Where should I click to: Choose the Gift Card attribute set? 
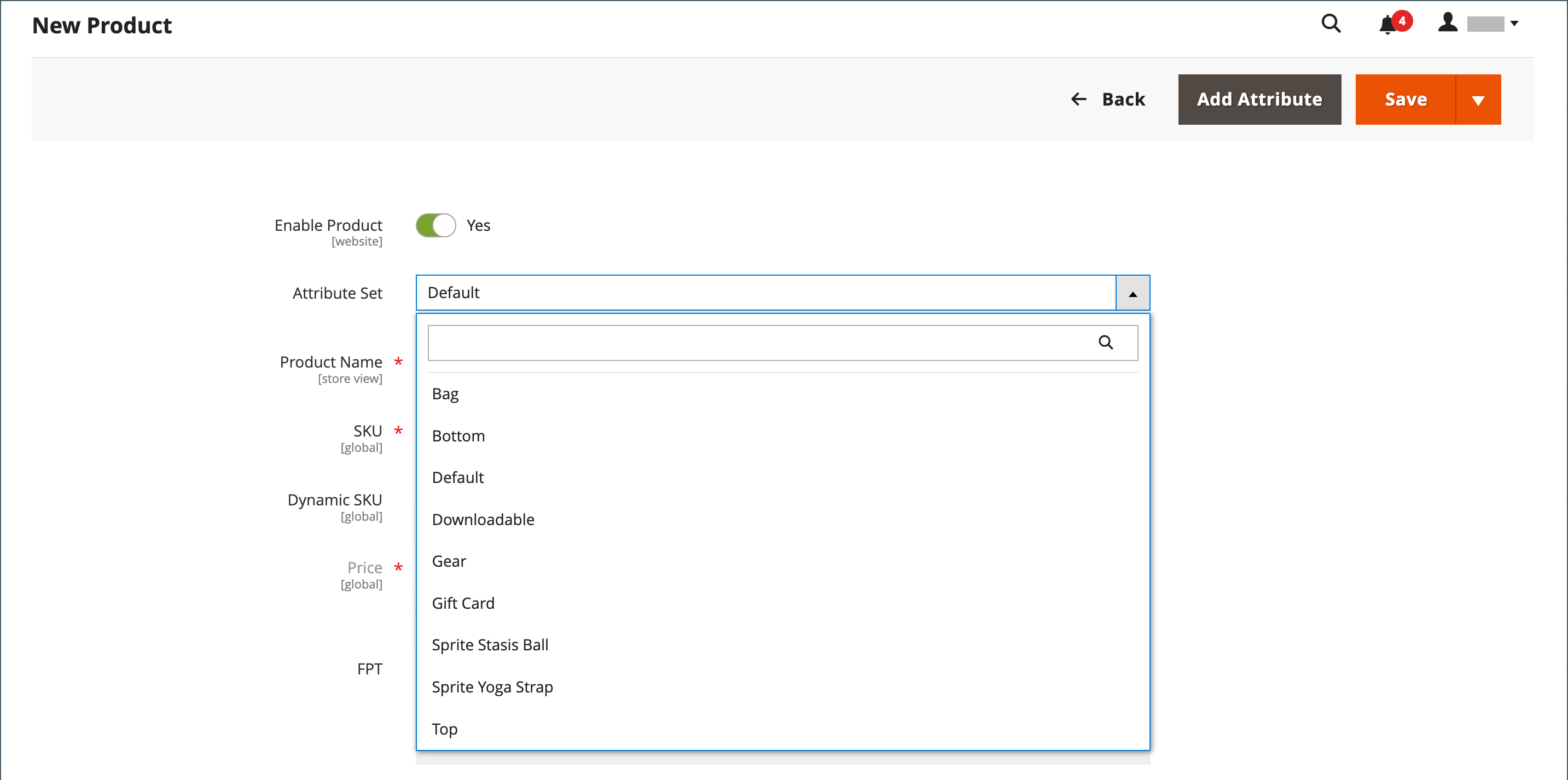[x=463, y=603]
